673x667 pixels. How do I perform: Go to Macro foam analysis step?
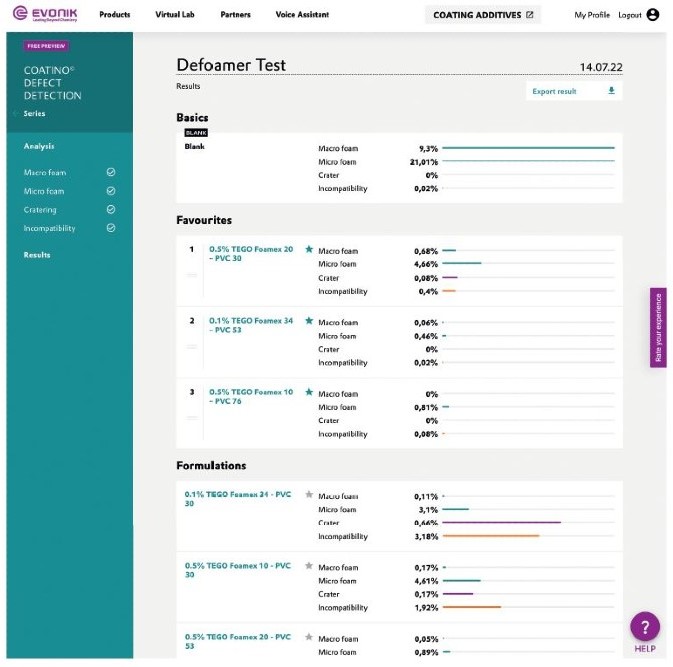pos(45,173)
